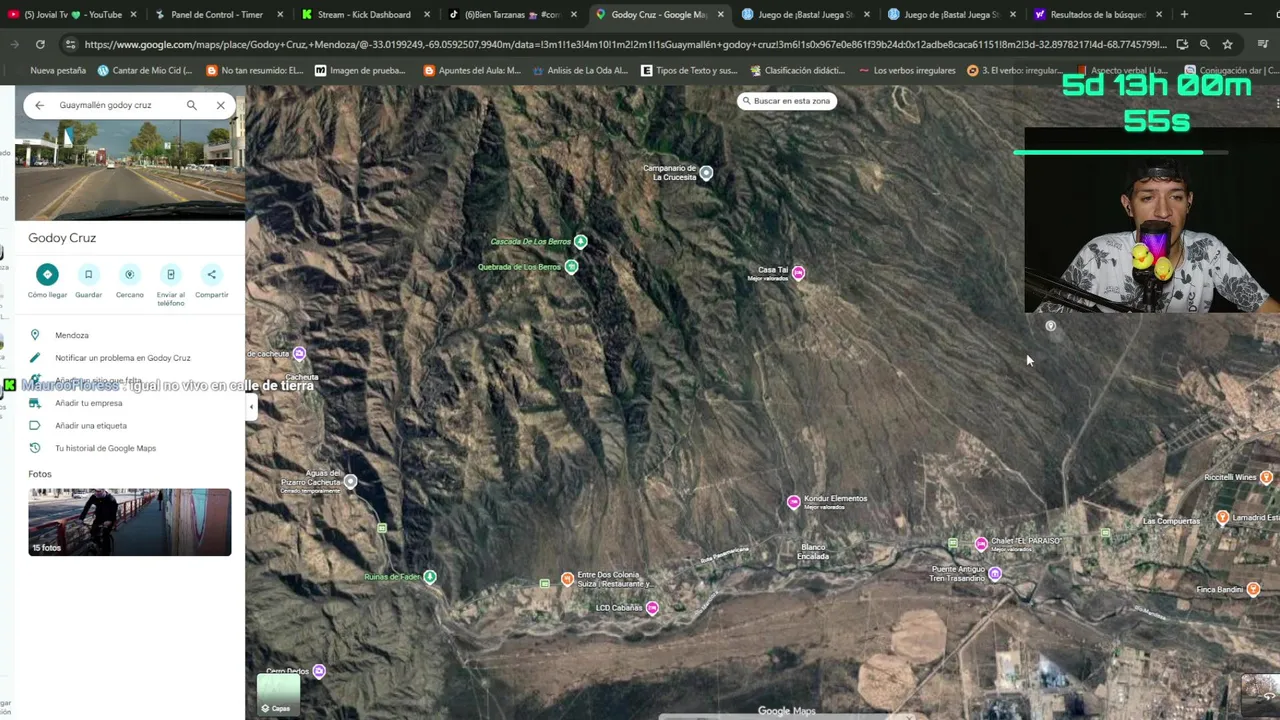Open the Tipos de Texto y sus bookmark
The height and width of the screenshot is (720, 1280).
point(689,71)
